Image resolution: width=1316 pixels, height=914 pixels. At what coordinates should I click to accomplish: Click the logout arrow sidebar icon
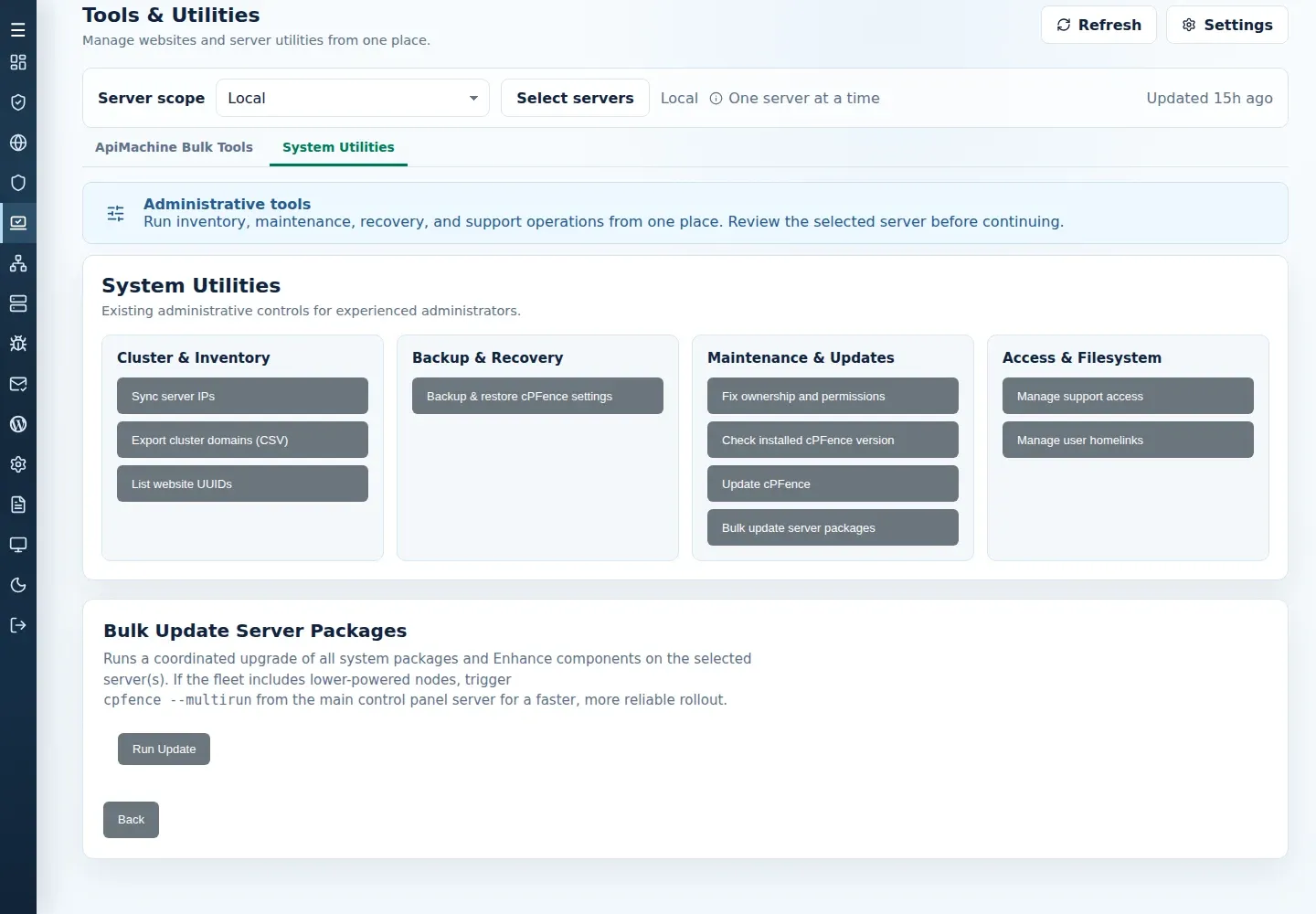click(18, 625)
